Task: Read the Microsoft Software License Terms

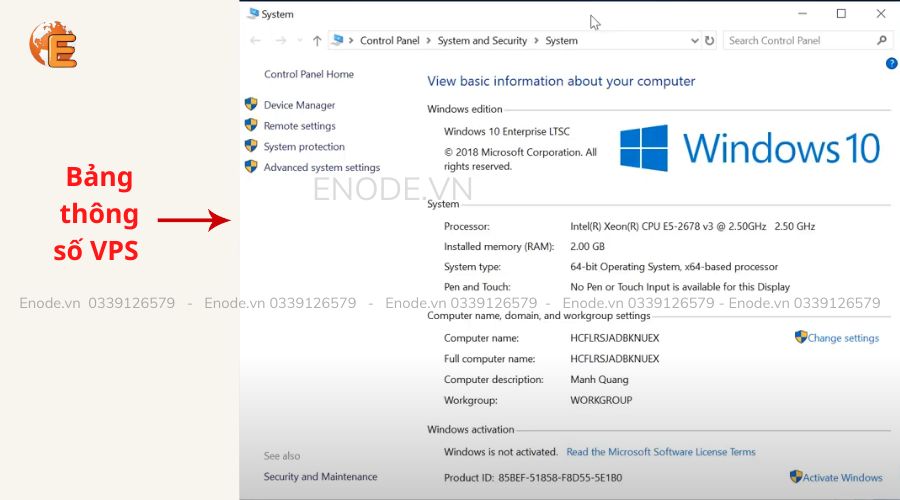Action: [660, 452]
